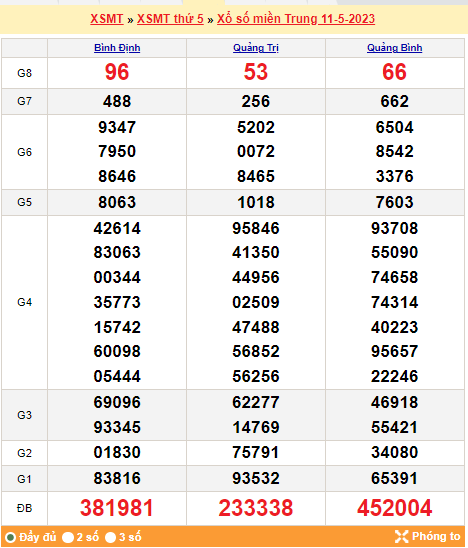The image size is (468, 548).
Task: Open Xổ số miền Trung 11-5-2023 link
Action: (x=296, y=19)
